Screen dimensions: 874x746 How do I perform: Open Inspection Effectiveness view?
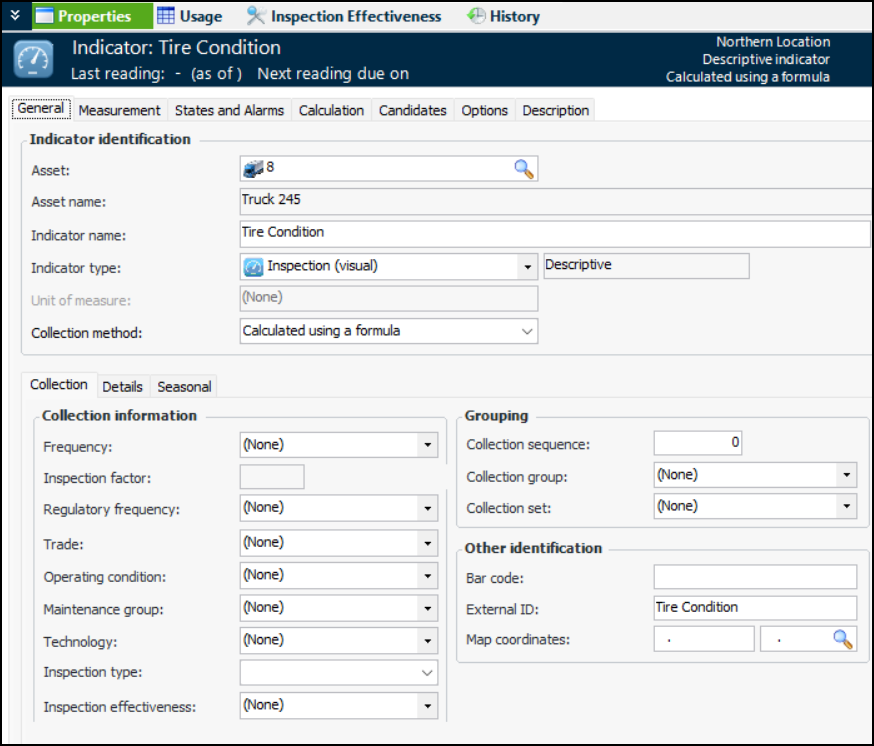point(344,16)
